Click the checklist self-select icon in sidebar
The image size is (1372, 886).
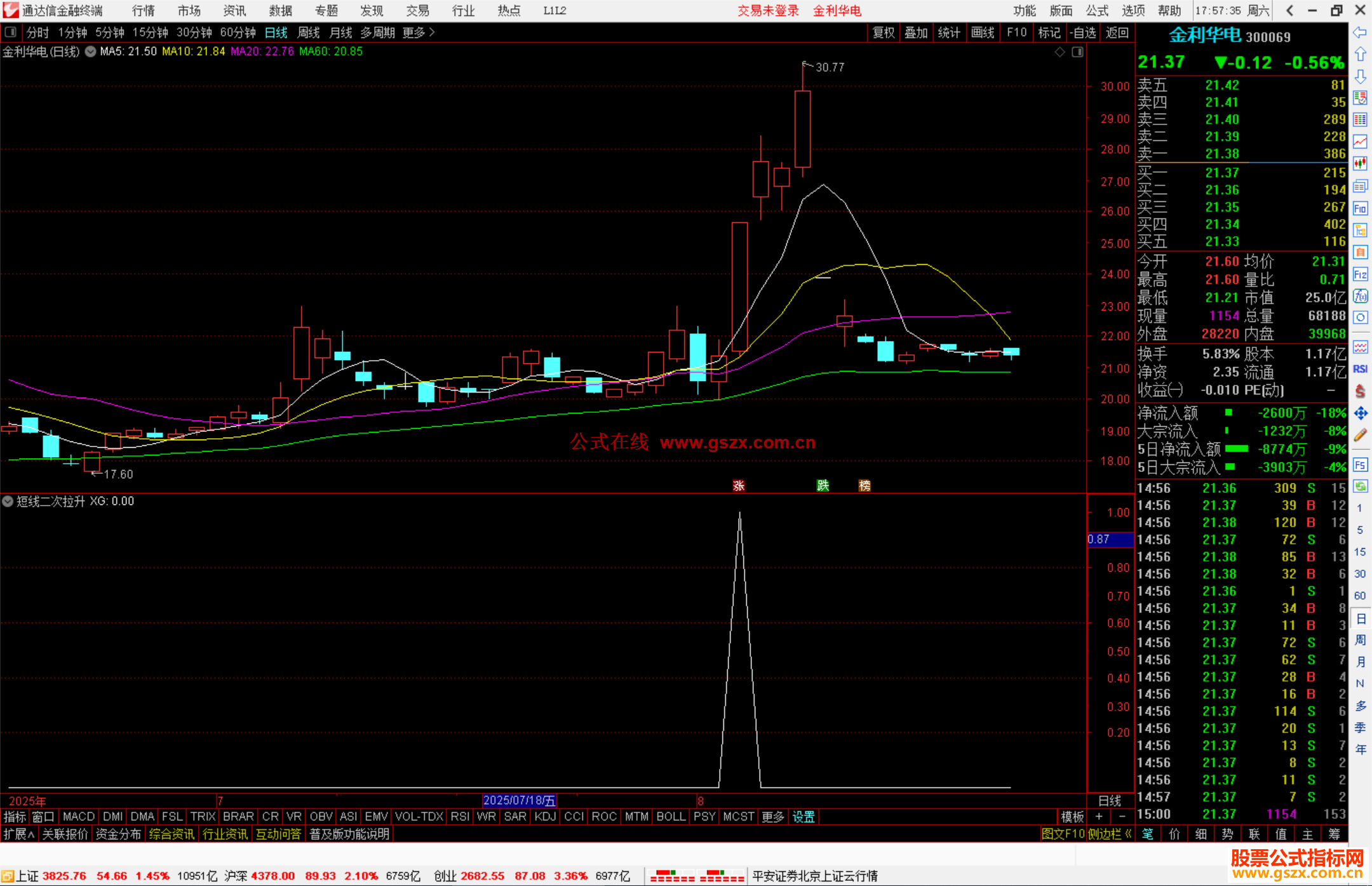[1360, 98]
